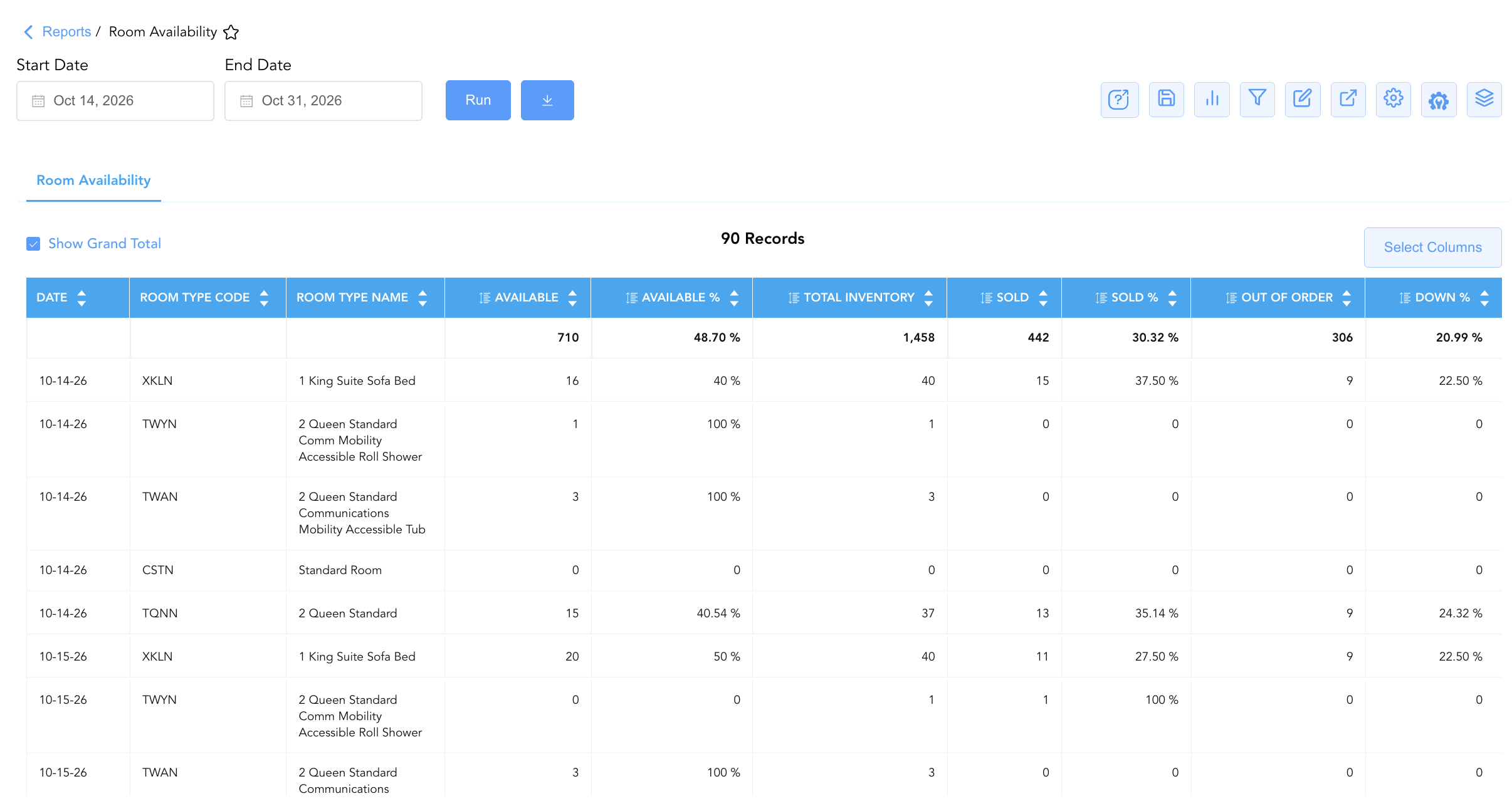Image resolution: width=1512 pixels, height=811 pixels.
Task: Click the Start Date input Oct 14, 2026
Action: [115, 101]
